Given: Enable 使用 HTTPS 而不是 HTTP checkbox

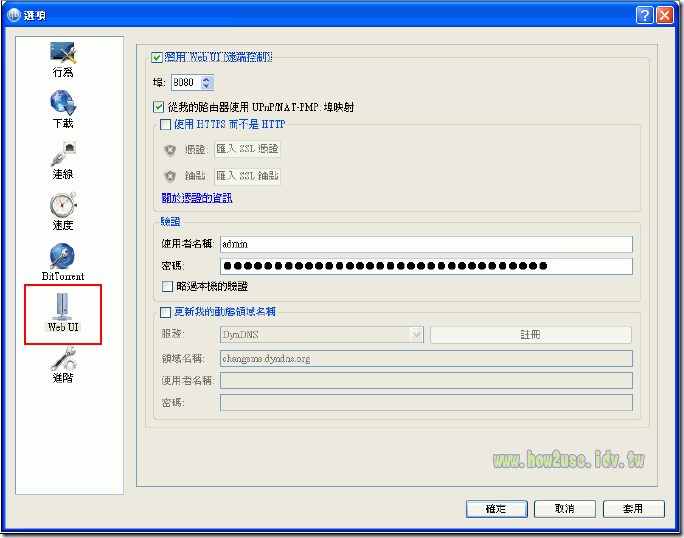Looking at the screenshot, I should (x=166, y=125).
